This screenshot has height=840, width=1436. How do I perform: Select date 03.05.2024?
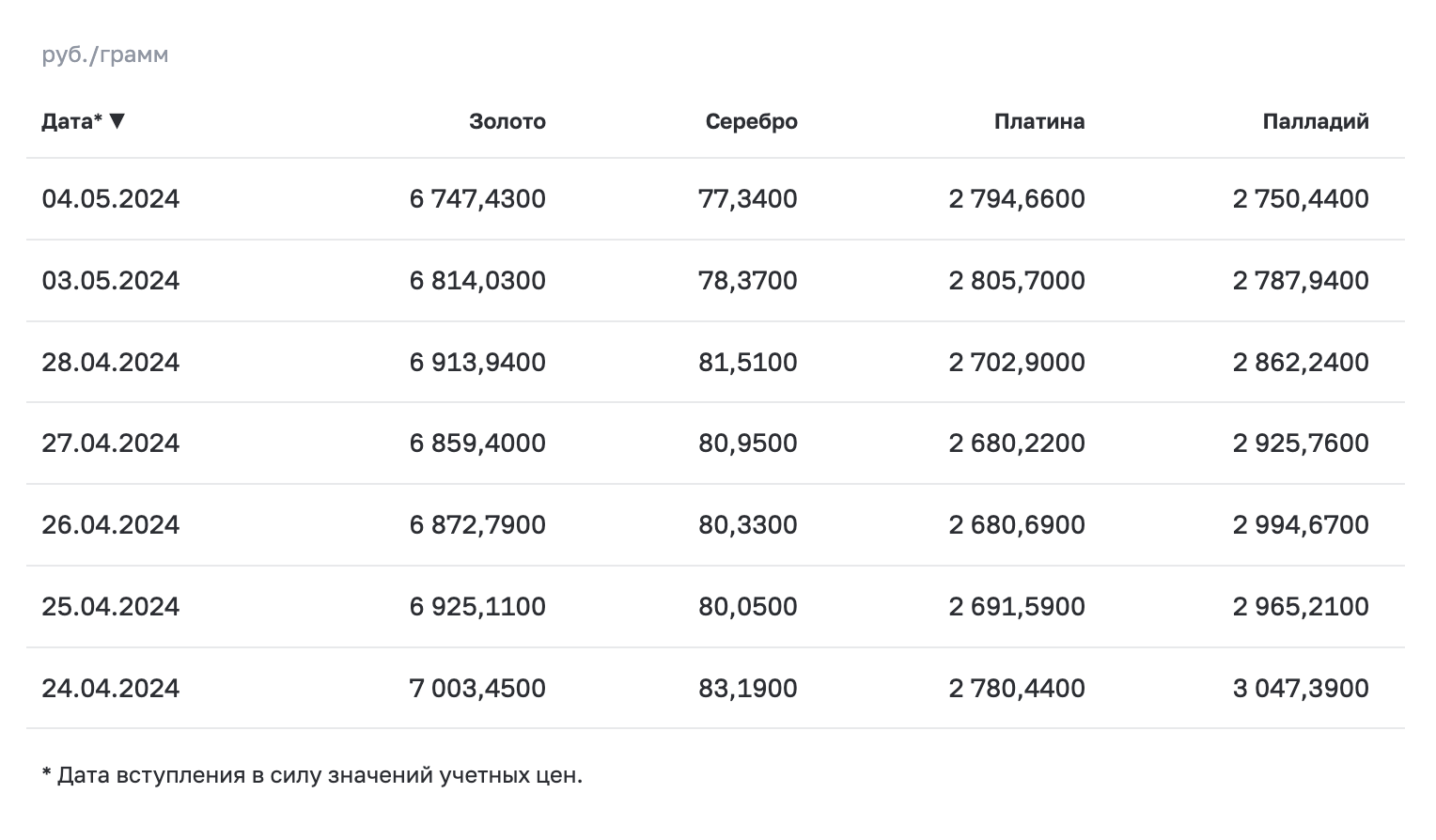[x=111, y=281]
